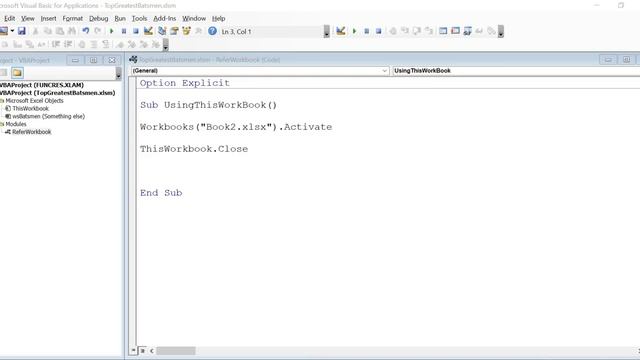Open the Immediate Window
The width and height of the screenshot is (640, 360).
[456, 31]
